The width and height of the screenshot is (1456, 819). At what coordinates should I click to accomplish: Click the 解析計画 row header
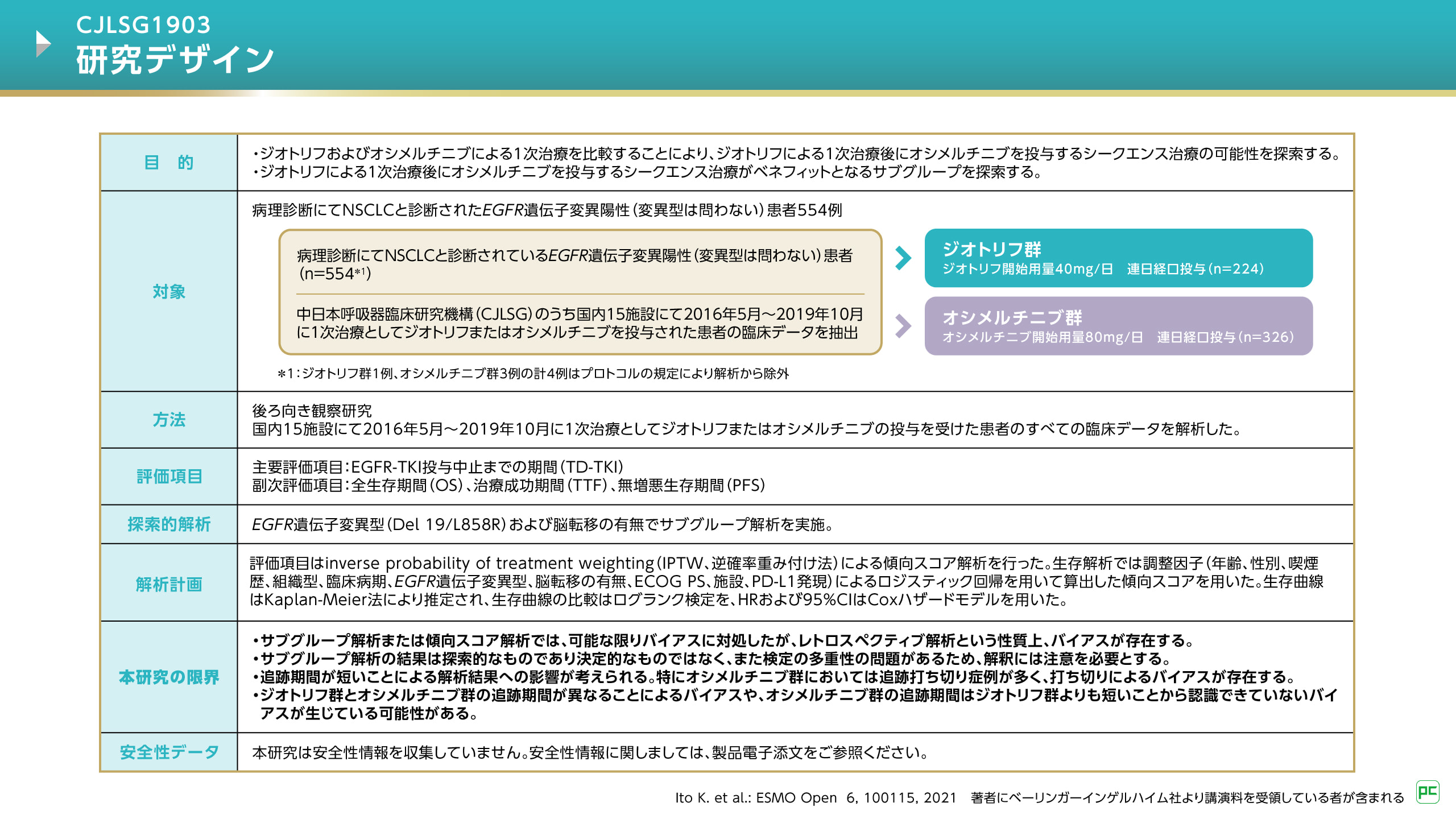pyautogui.click(x=169, y=584)
